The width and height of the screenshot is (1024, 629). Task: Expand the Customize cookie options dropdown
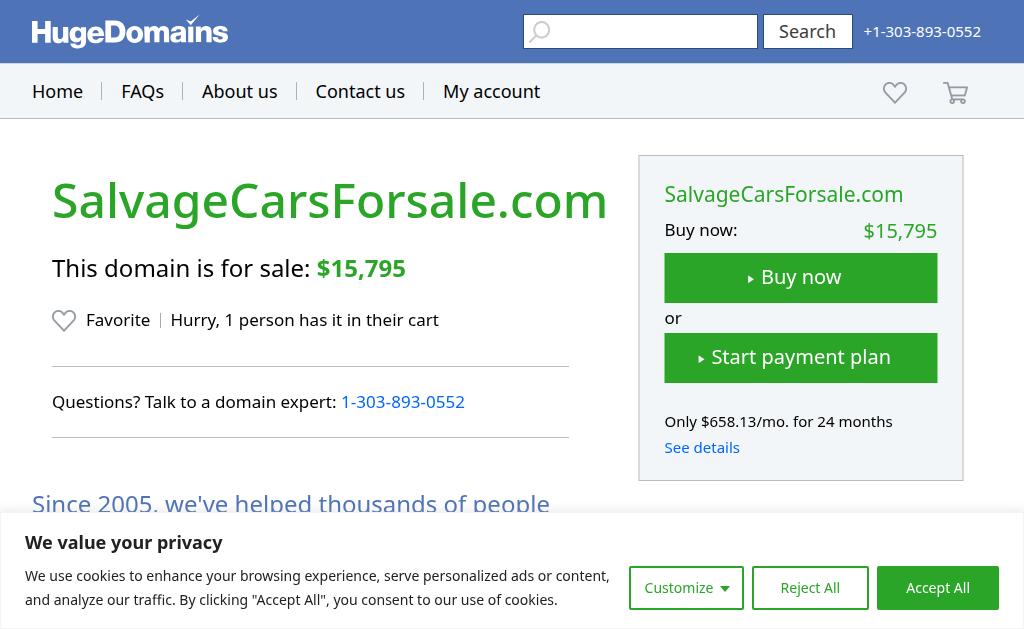686,588
